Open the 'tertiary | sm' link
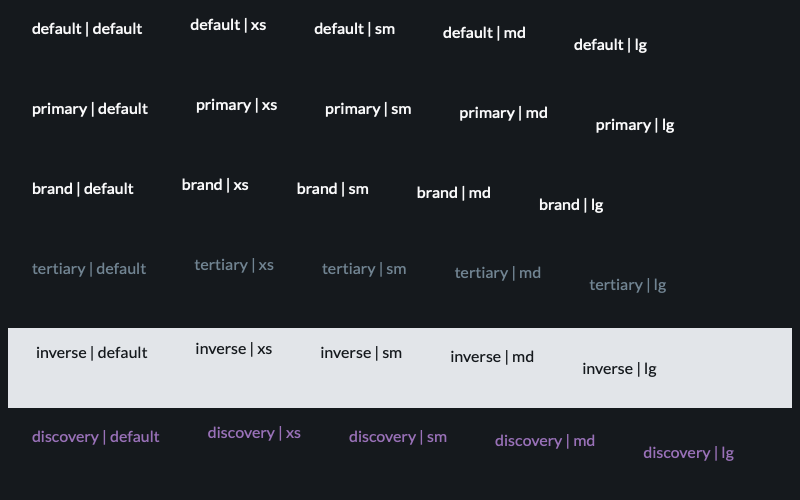The height and width of the screenshot is (500, 800). coord(364,269)
